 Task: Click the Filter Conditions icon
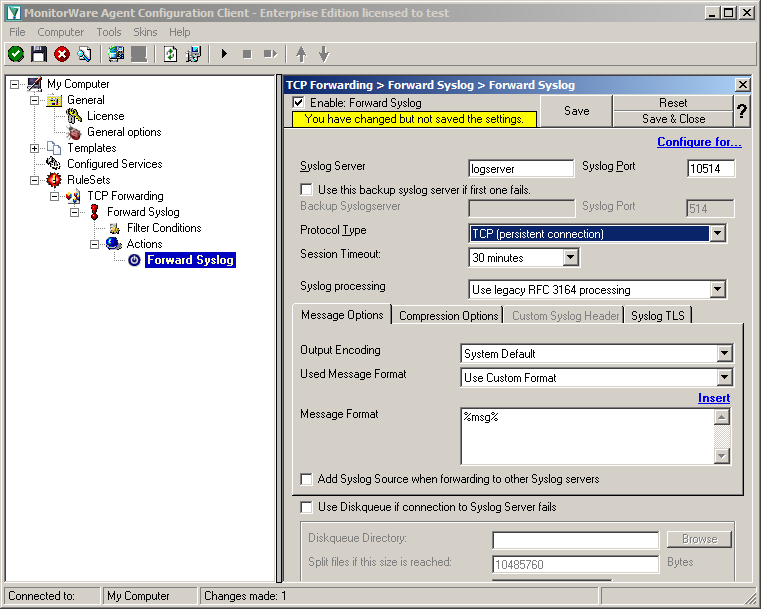coord(115,228)
